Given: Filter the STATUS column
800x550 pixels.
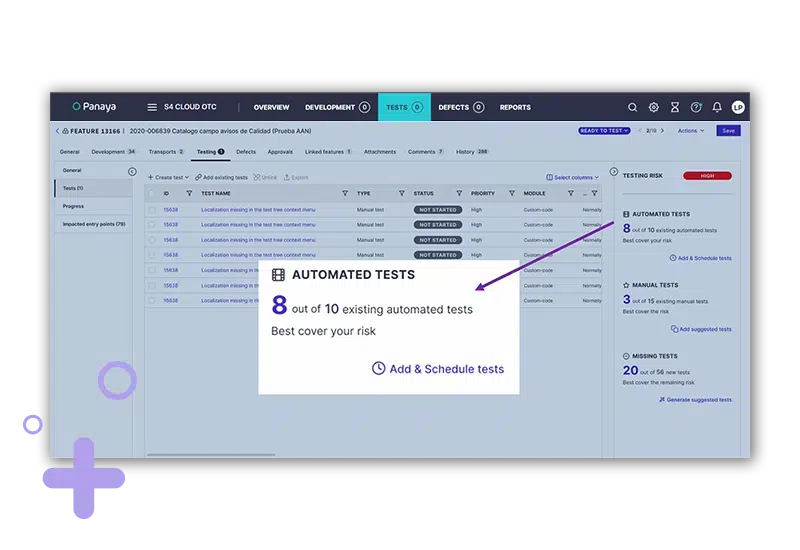Looking at the screenshot, I should pos(459,193).
